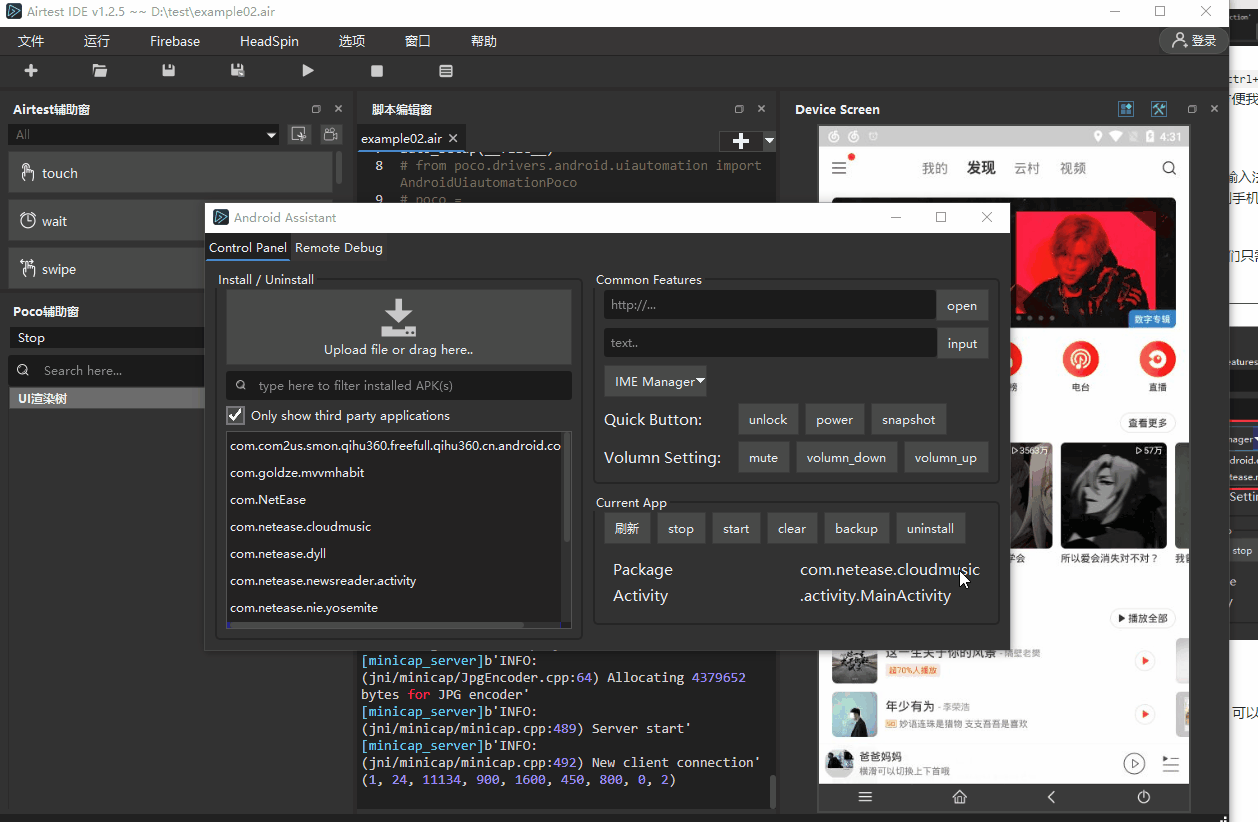
Task: Run the script with the play toolbar icon
Action: pyautogui.click(x=308, y=71)
